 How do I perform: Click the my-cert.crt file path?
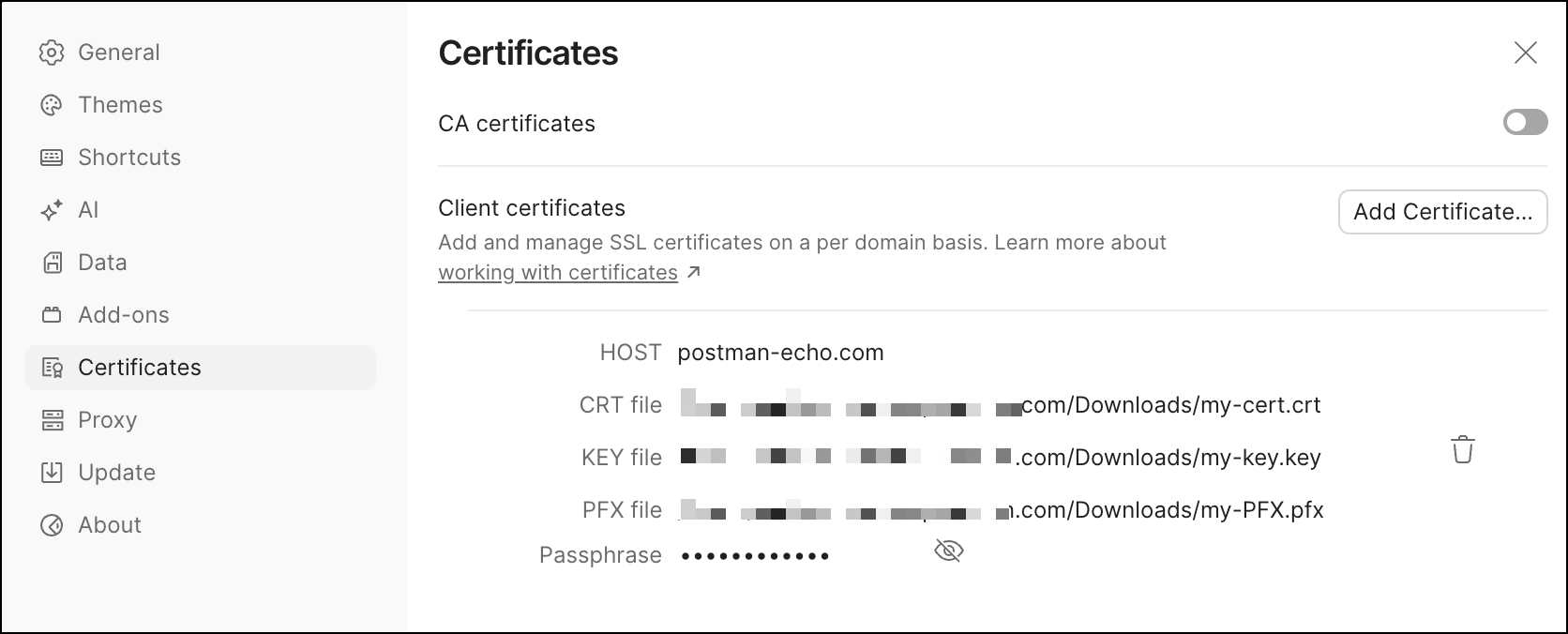coord(1170,405)
